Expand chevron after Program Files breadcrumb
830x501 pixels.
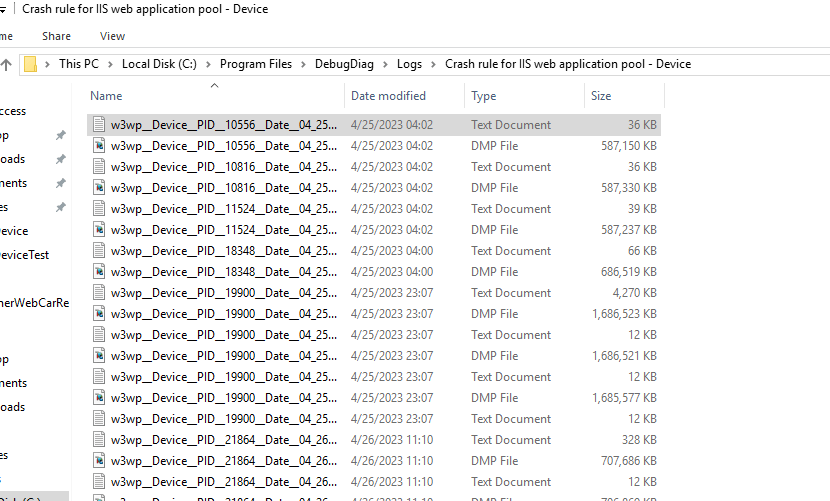point(303,64)
